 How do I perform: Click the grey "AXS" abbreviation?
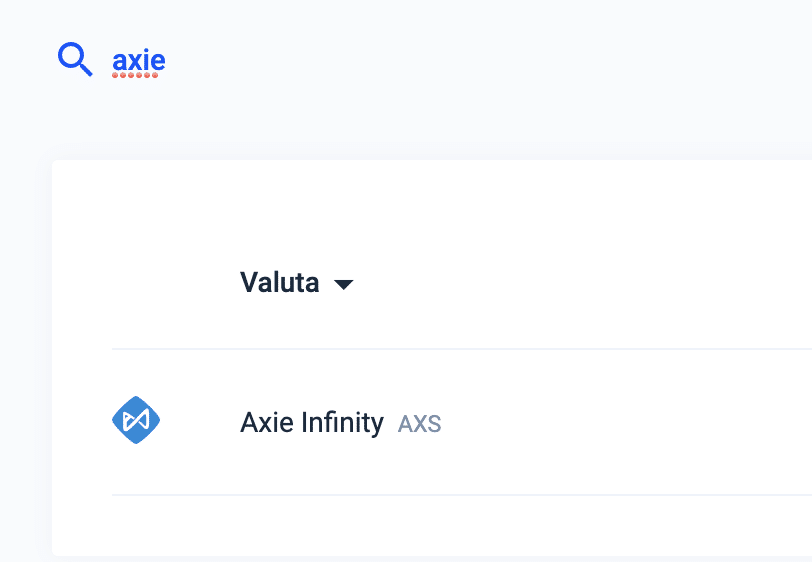pyautogui.click(x=419, y=424)
